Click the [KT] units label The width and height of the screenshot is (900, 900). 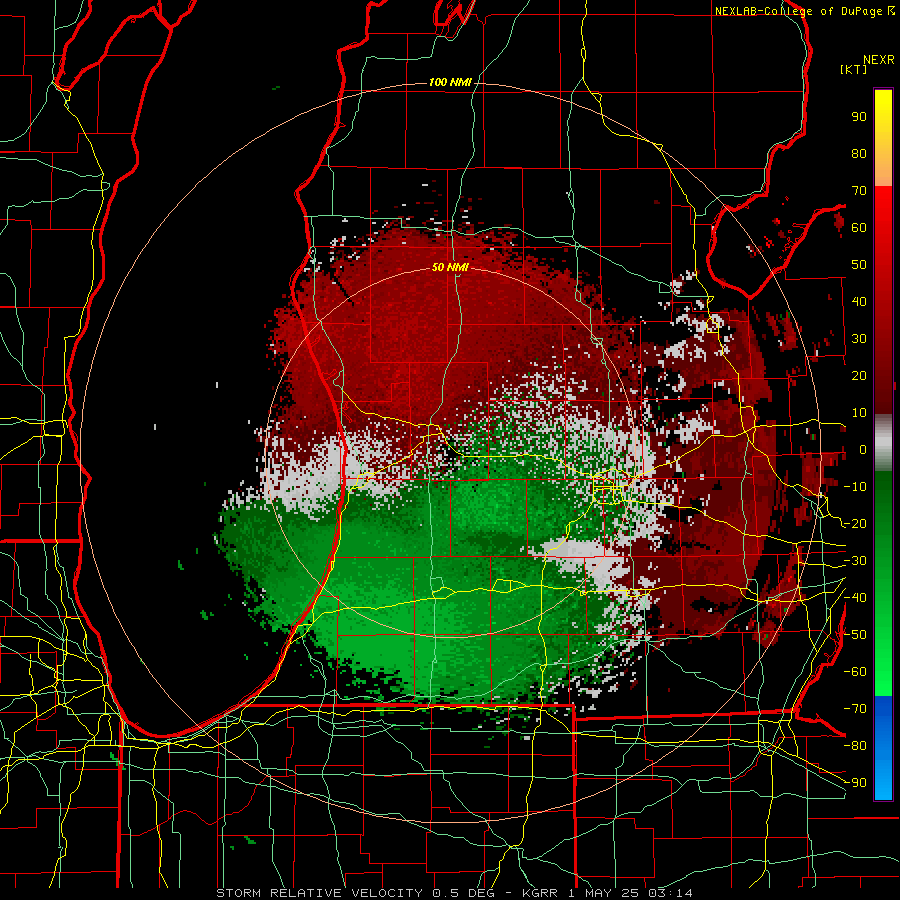coord(854,69)
